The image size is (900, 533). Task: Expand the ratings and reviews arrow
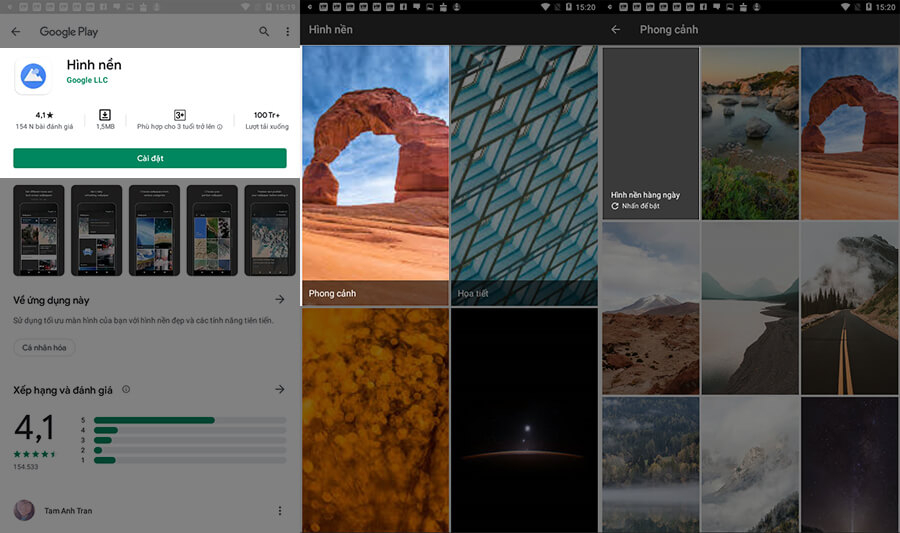coord(279,389)
